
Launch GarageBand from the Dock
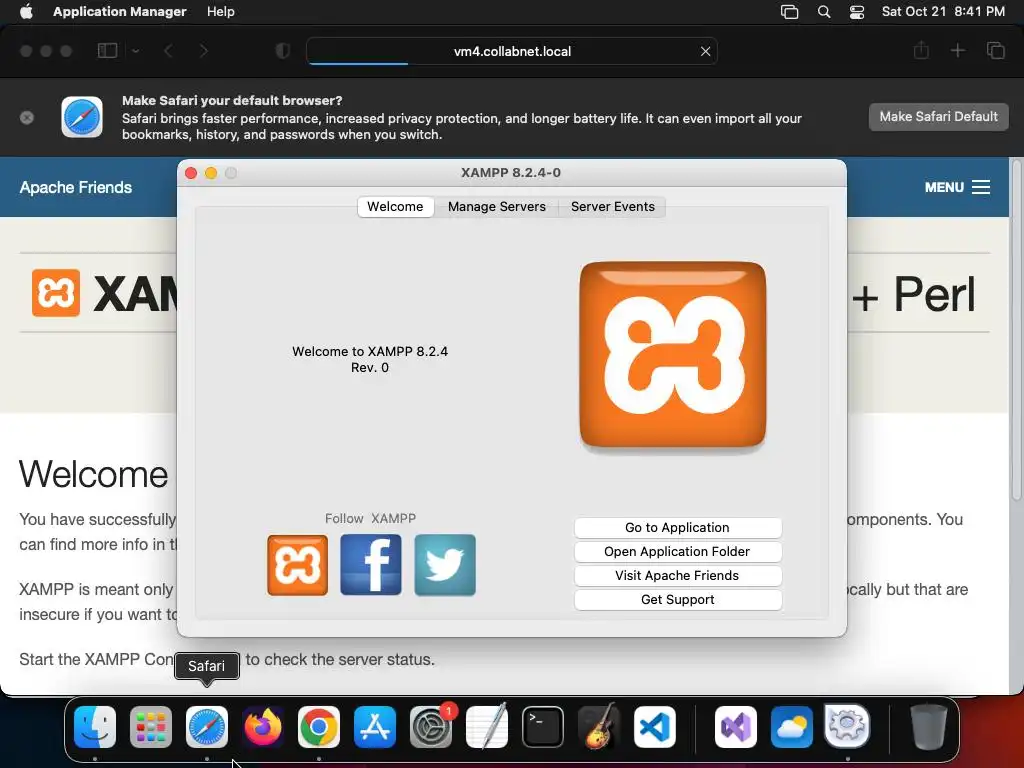point(599,727)
